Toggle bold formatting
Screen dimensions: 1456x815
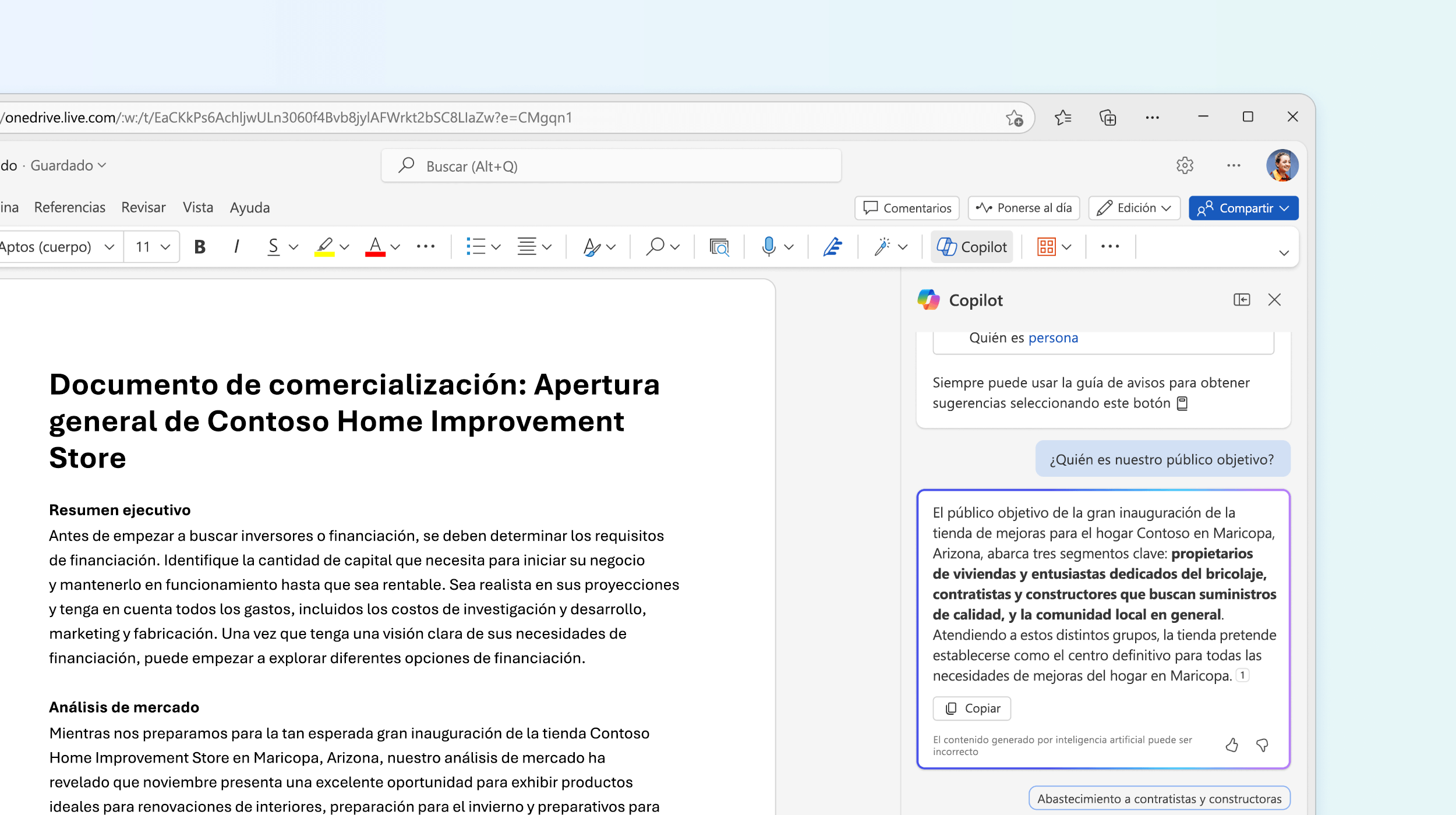tap(200, 247)
